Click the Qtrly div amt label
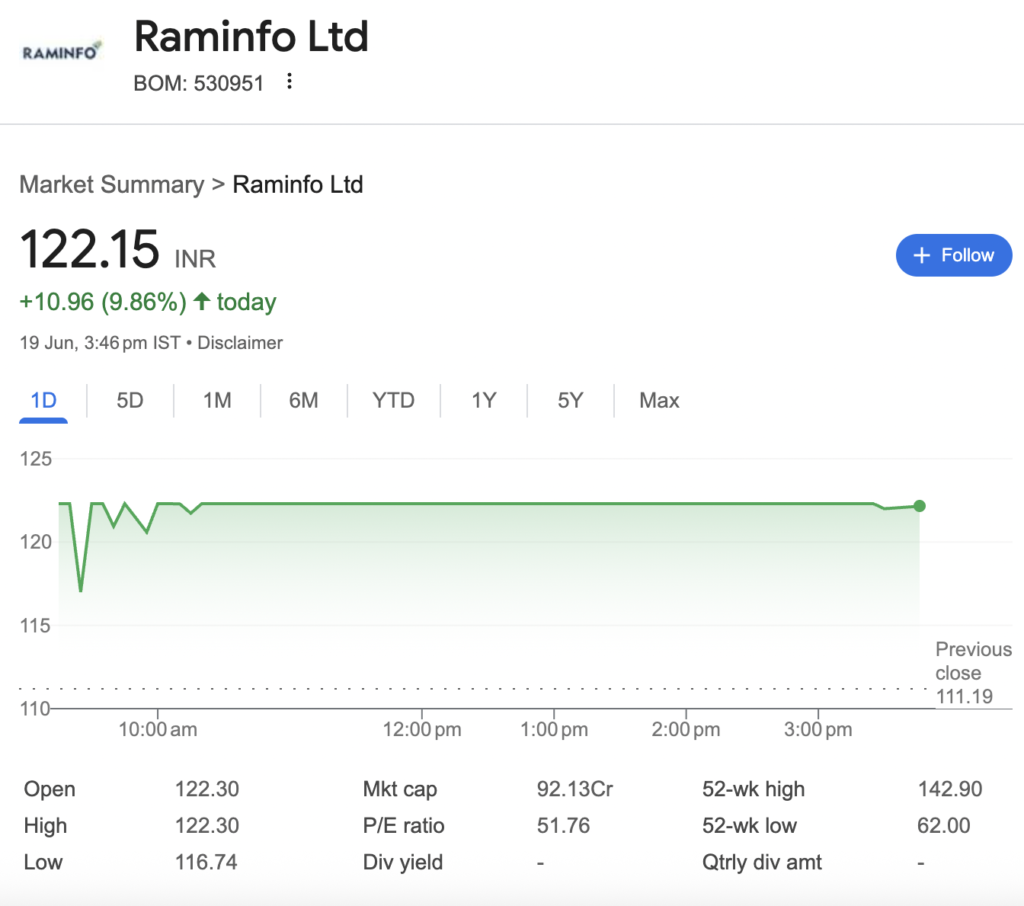The image size is (1024, 906). [x=762, y=862]
